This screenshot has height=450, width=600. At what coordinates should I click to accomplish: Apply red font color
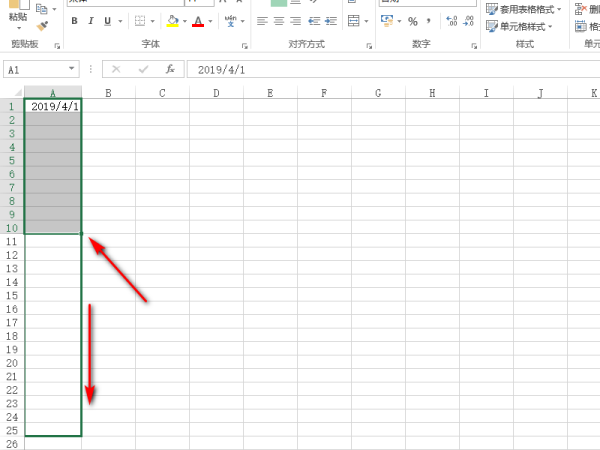click(x=198, y=21)
